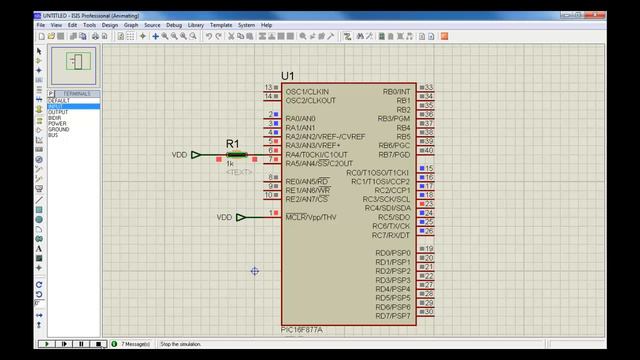
Task: Click the orange ARES netlist icon
Action: [x=444, y=36]
